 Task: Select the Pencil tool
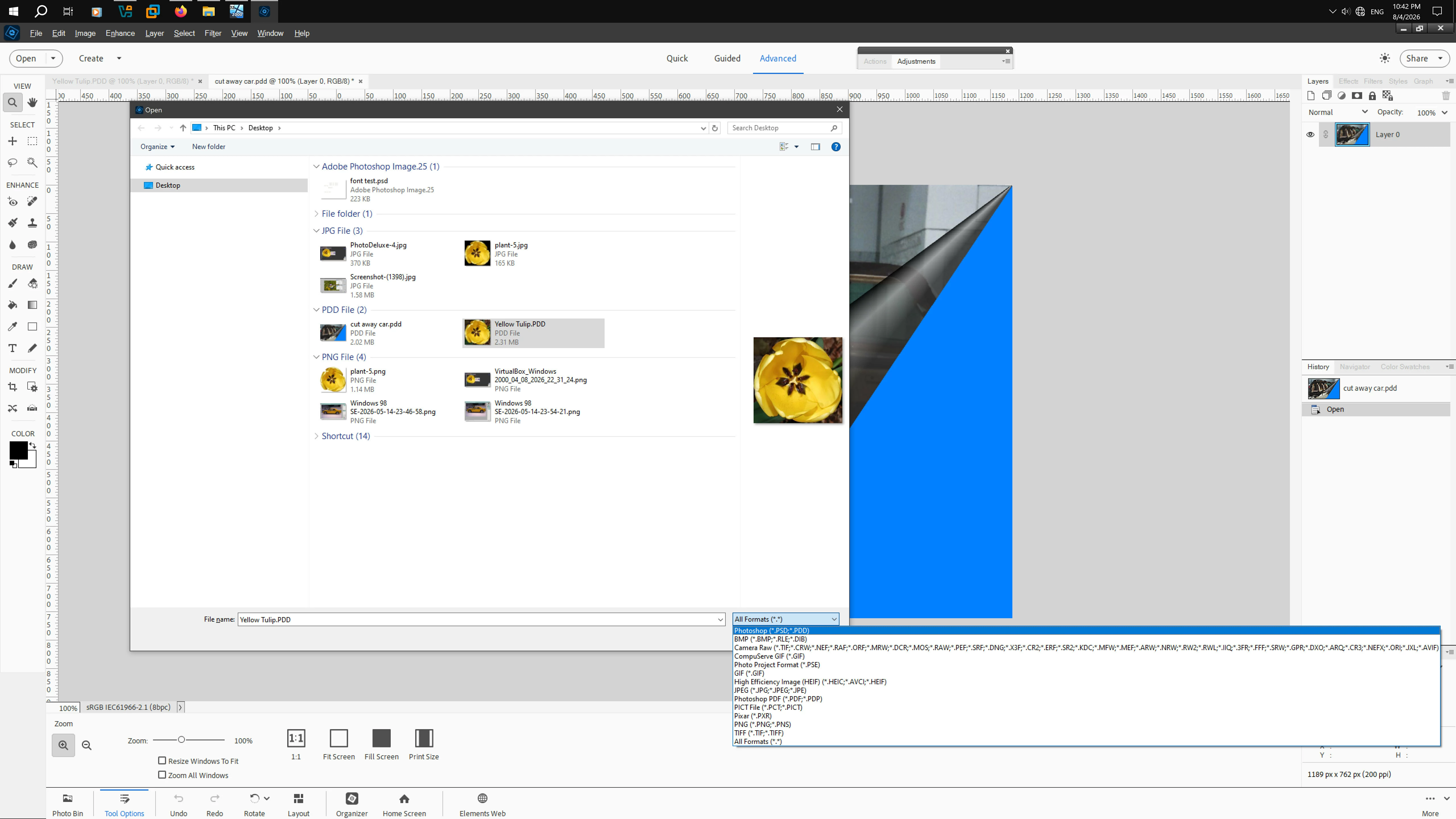32,348
